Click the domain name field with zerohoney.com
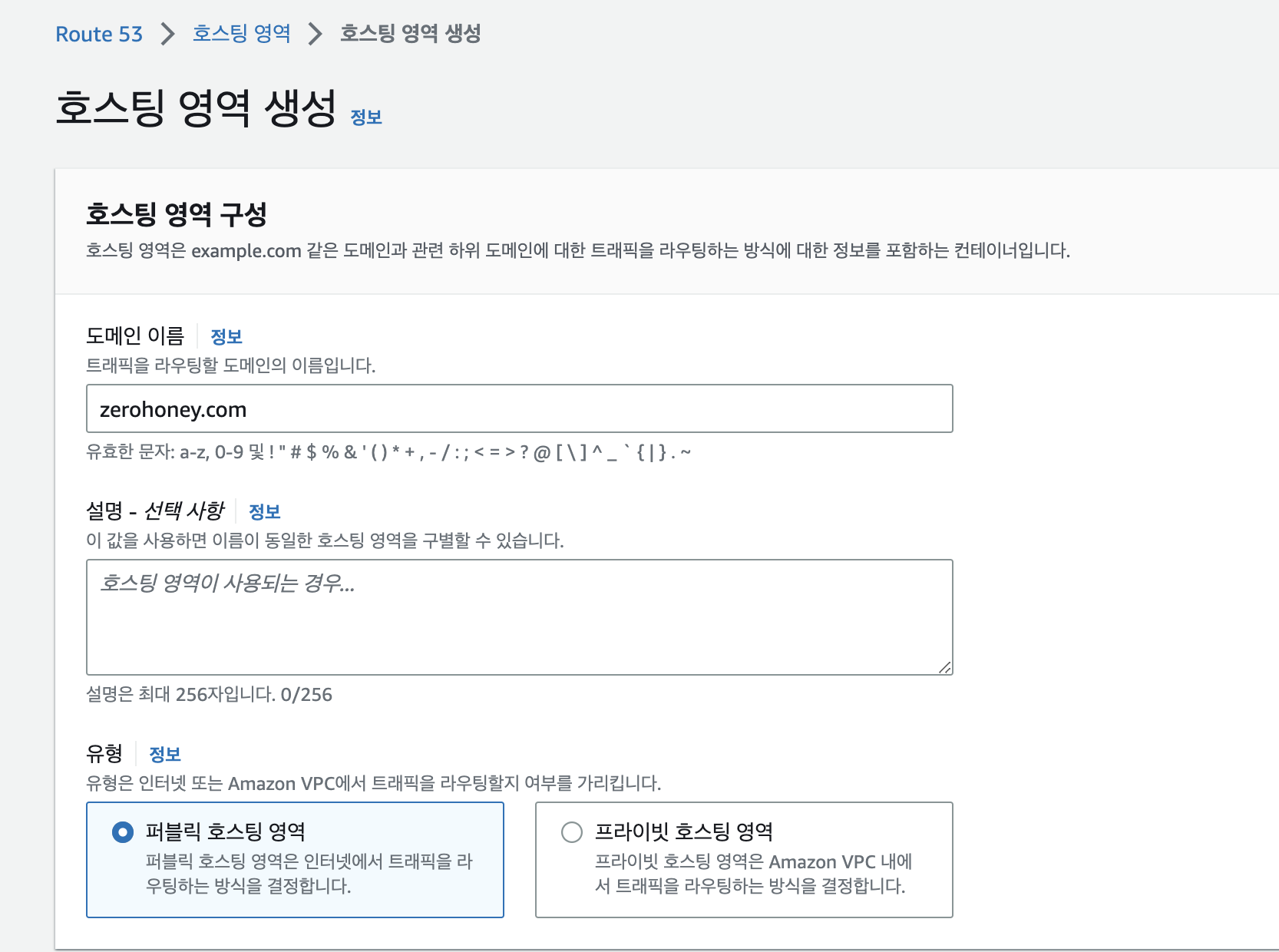This screenshot has height=952, width=1279. coord(519,408)
